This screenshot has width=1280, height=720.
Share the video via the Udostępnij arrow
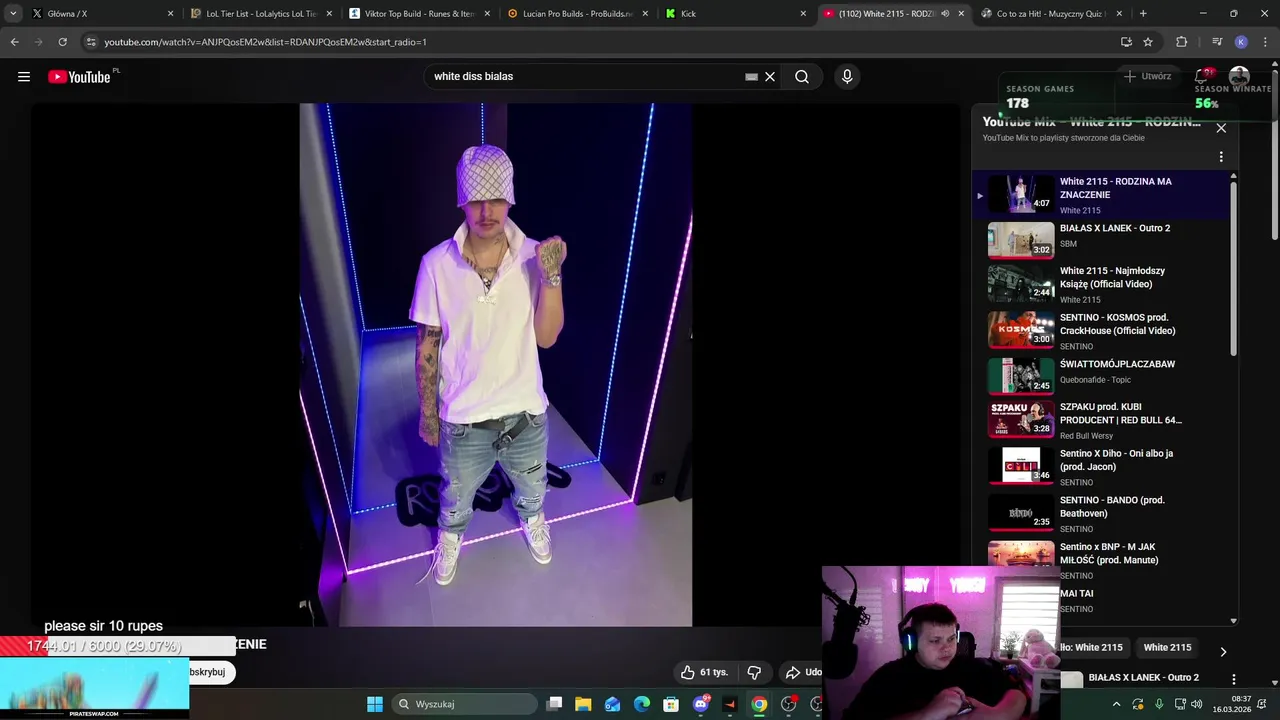tap(803, 672)
